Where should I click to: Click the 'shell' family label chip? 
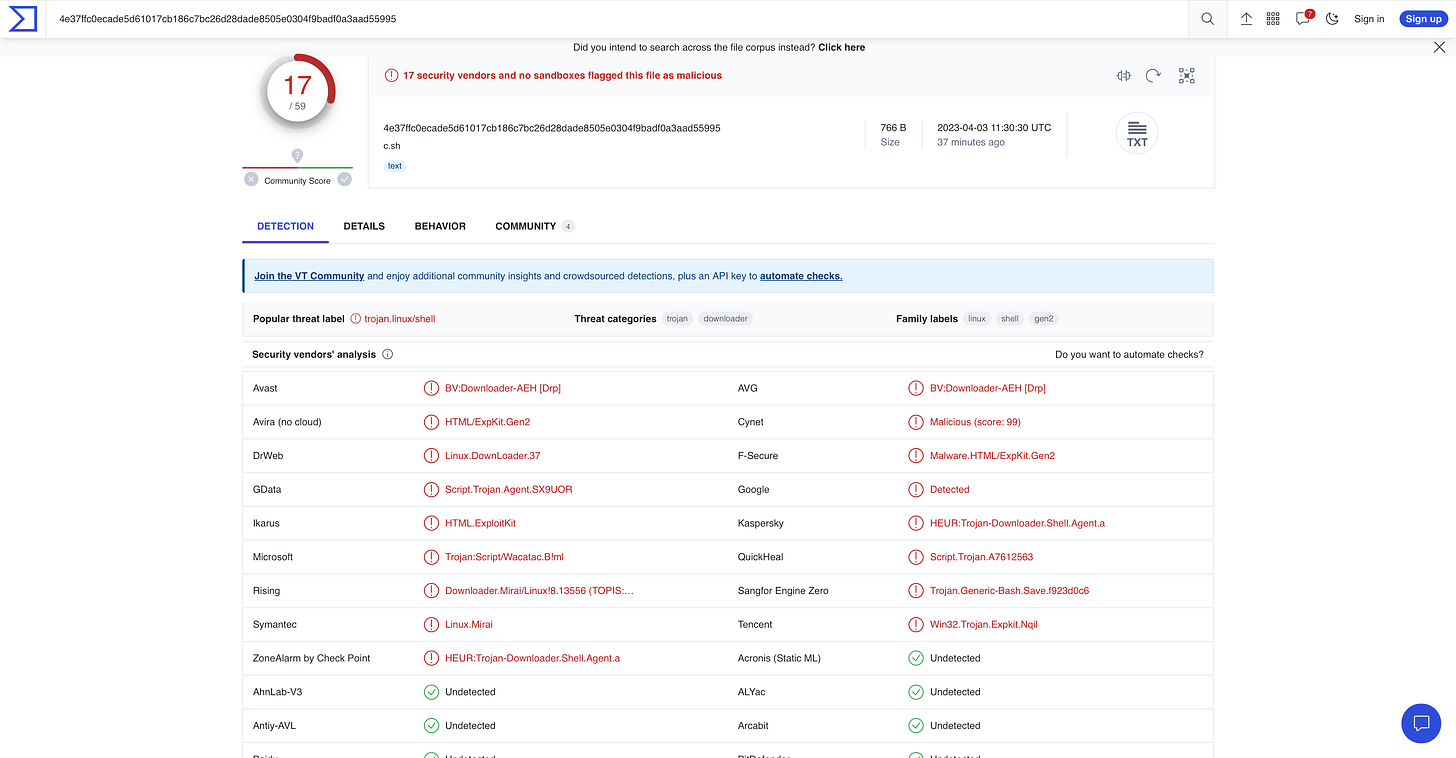pyautogui.click(x=1010, y=319)
